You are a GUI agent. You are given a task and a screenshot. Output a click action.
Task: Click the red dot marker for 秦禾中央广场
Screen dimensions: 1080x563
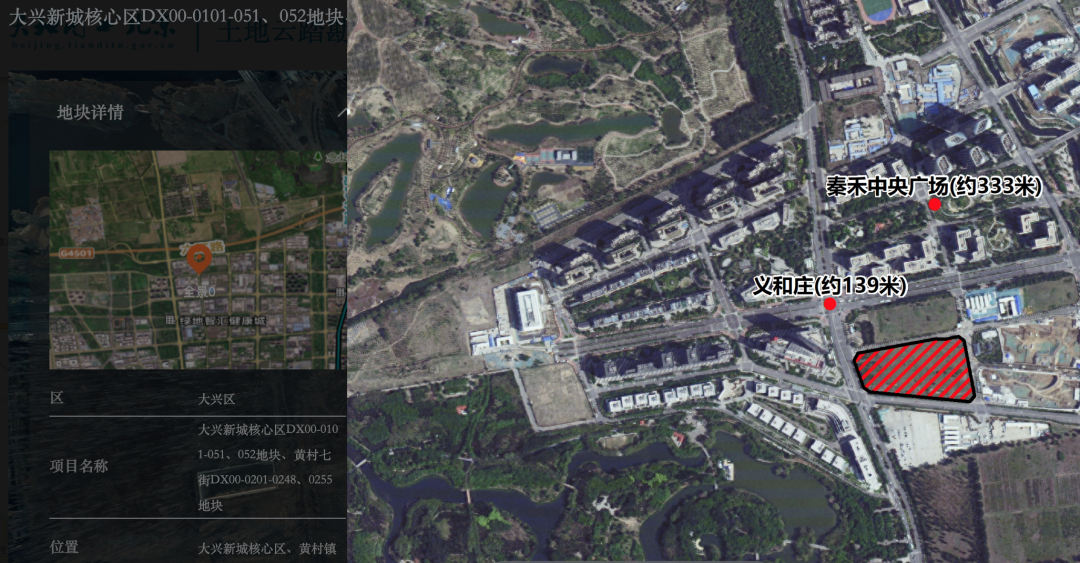coord(935,205)
